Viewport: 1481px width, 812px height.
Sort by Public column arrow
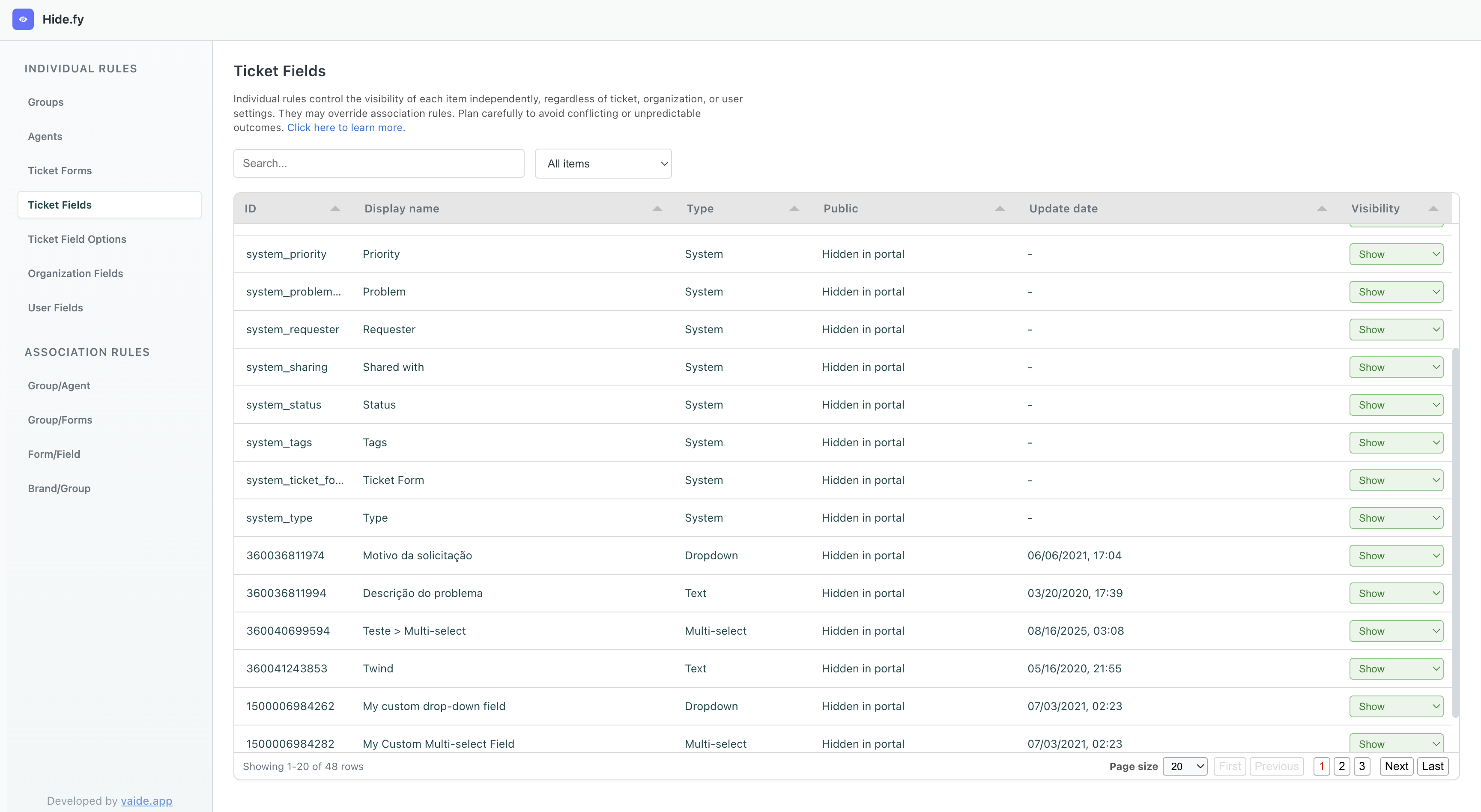(x=1000, y=209)
